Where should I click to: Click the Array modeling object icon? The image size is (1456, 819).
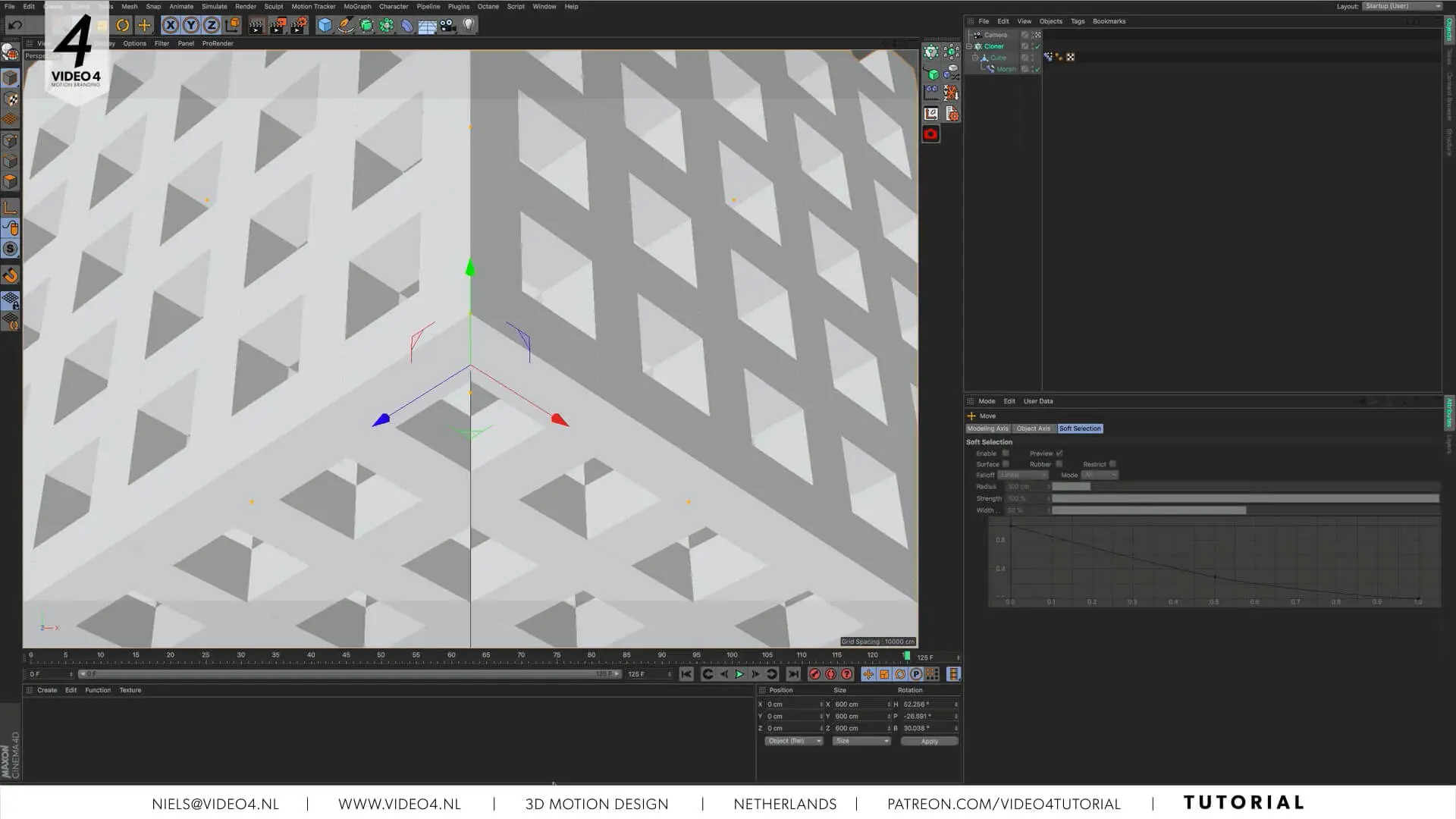(x=387, y=25)
